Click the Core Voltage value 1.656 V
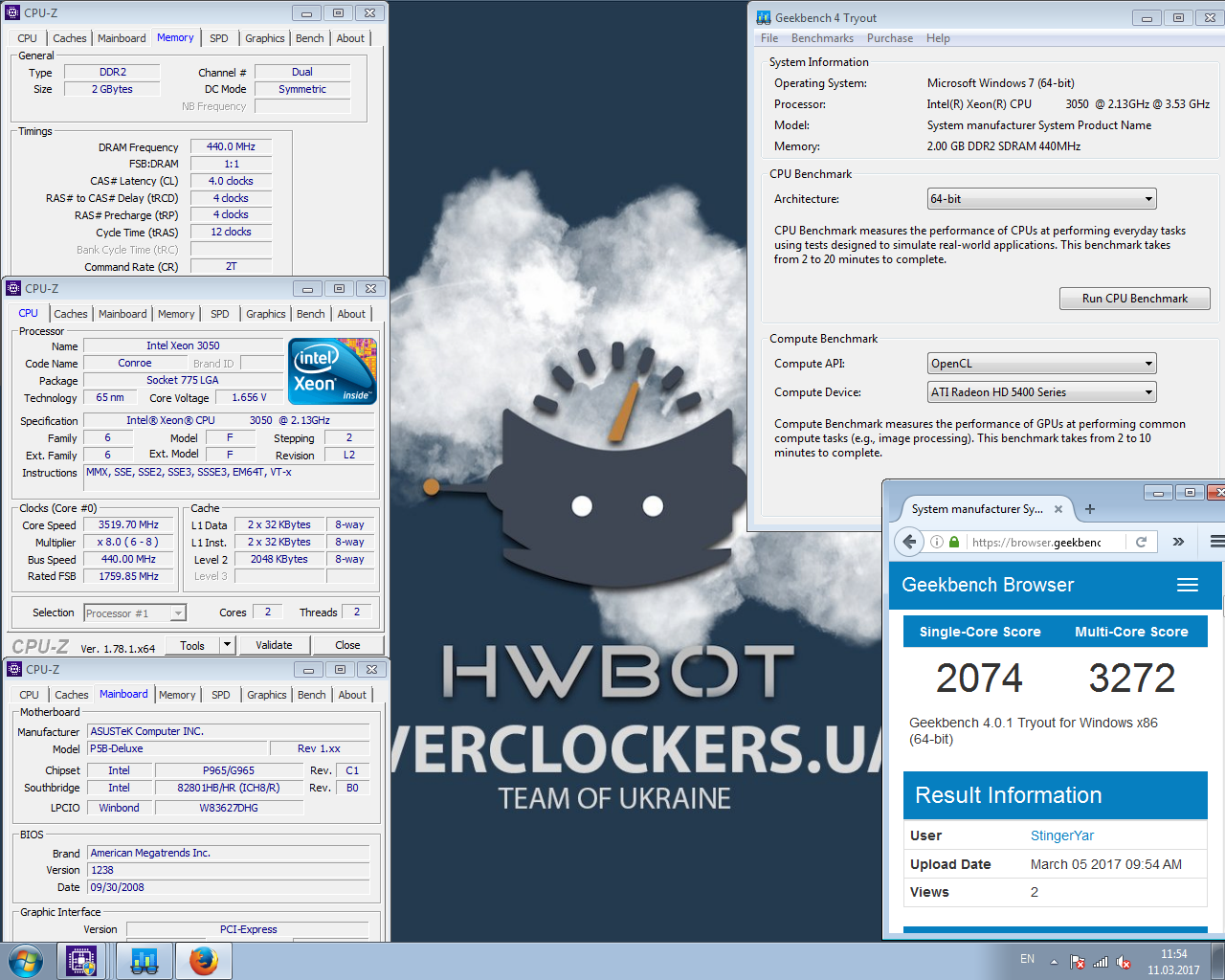 click(x=249, y=397)
